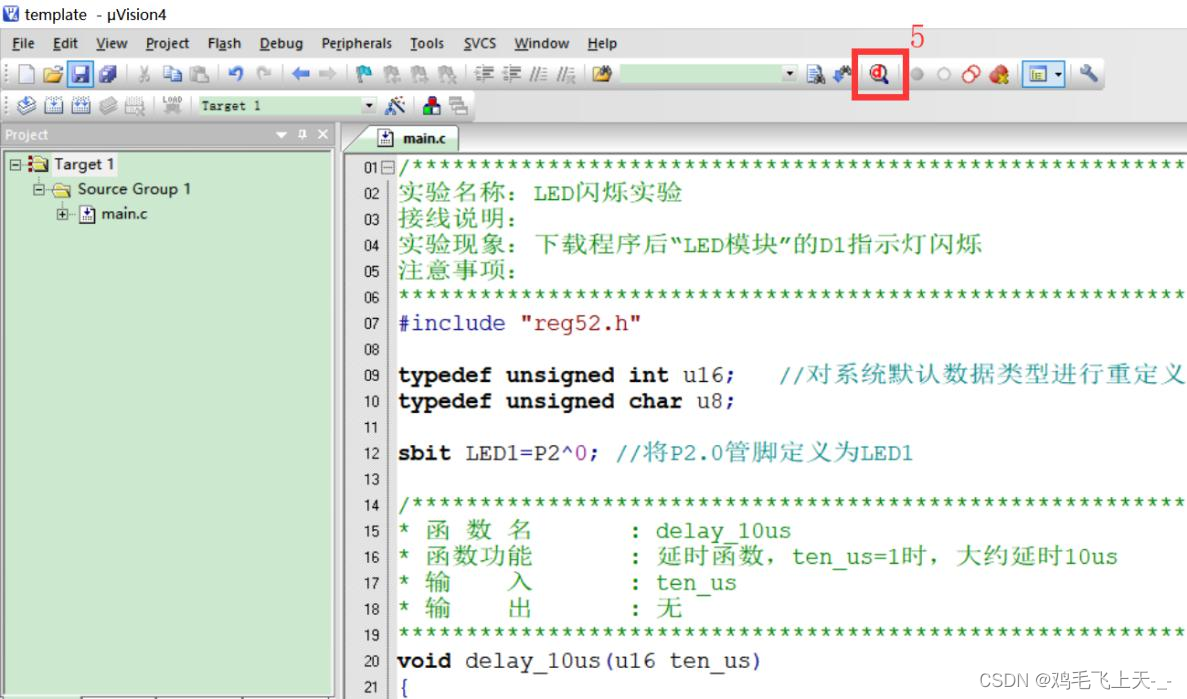Image resolution: width=1187 pixels, height=699 pixels.
Task: Rebuild all target files
Action: [81, 105]
